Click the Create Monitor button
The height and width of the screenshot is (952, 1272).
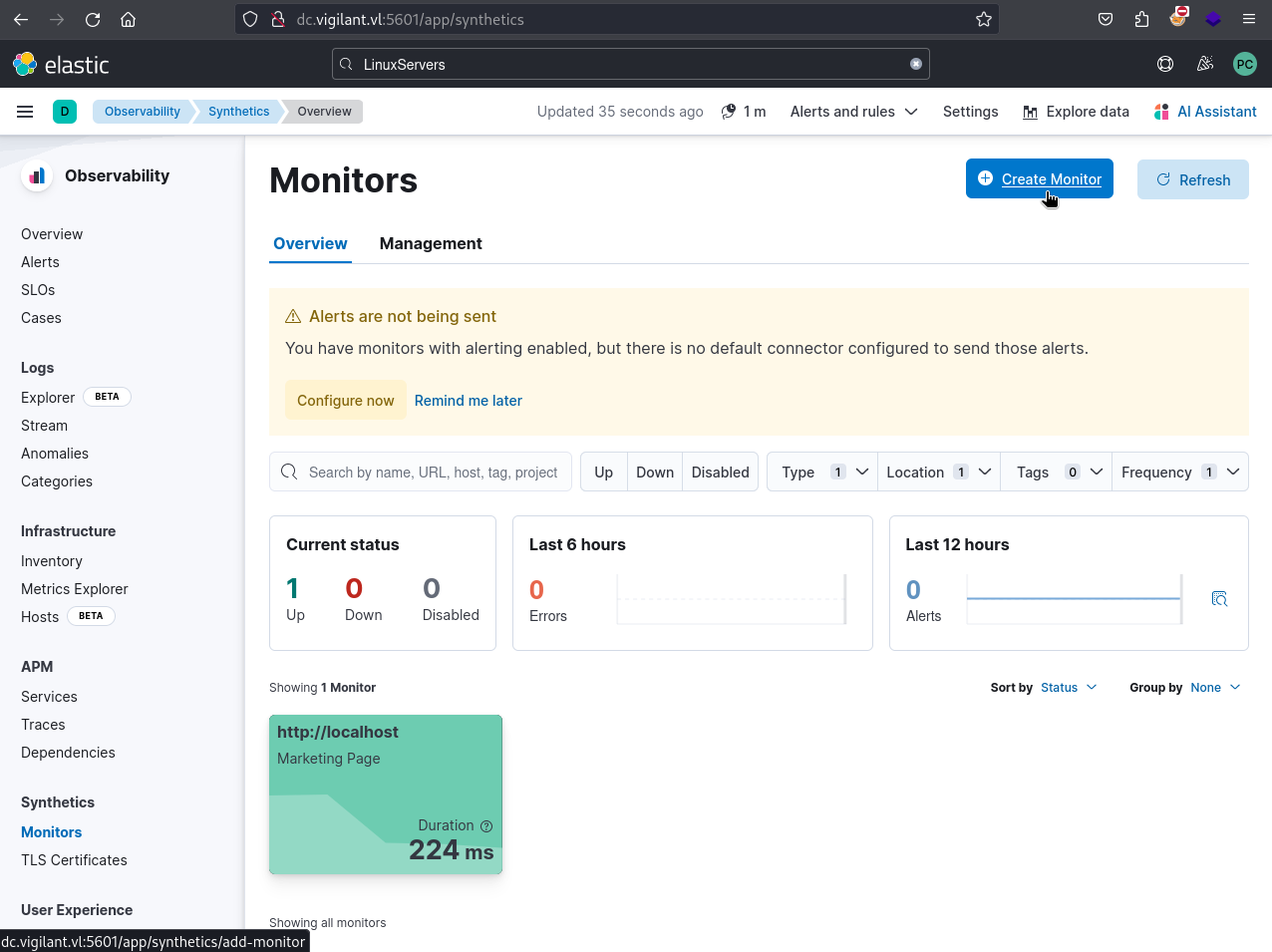[x=1040, y=179]
